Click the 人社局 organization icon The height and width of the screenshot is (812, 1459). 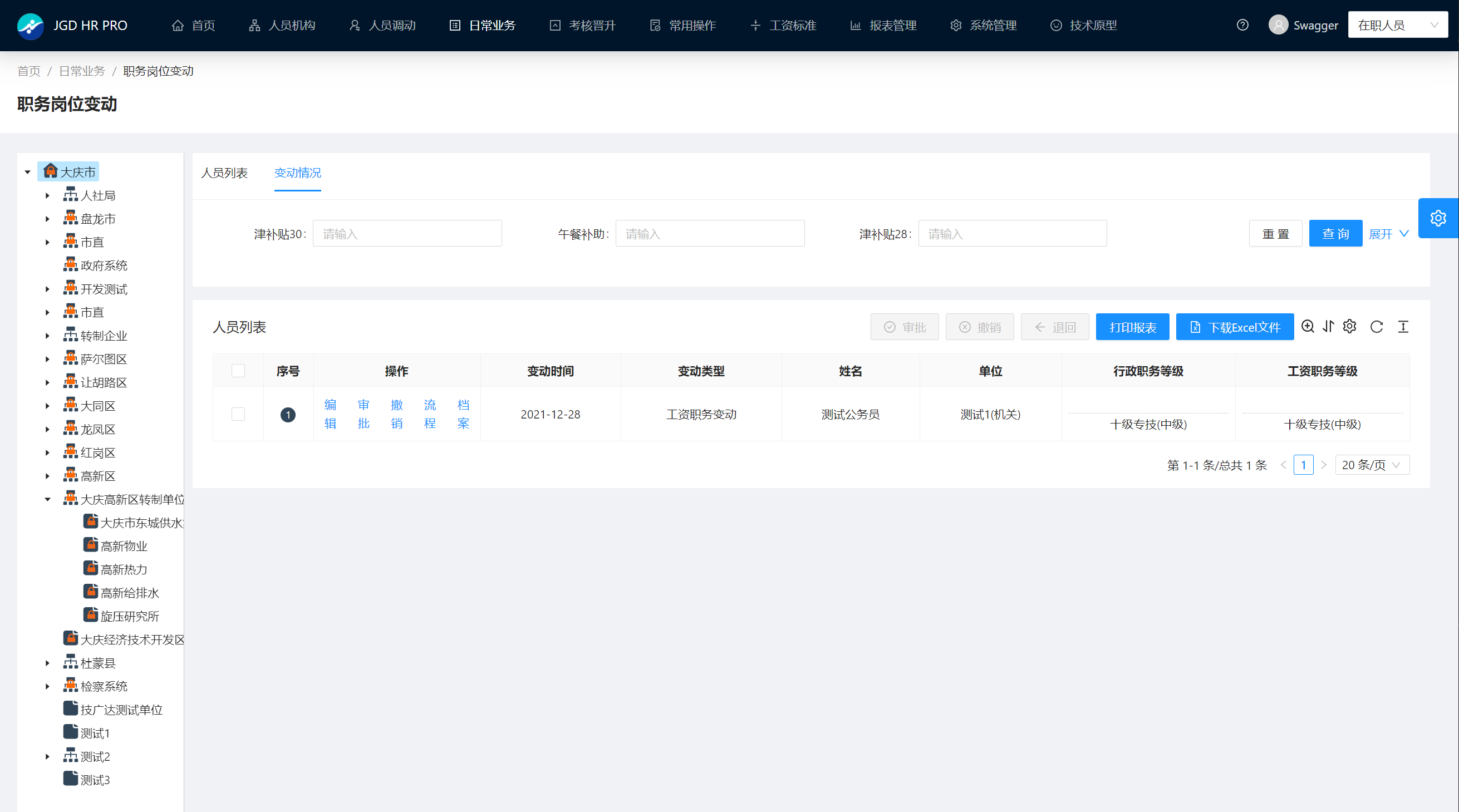click(x=70, y=194)
